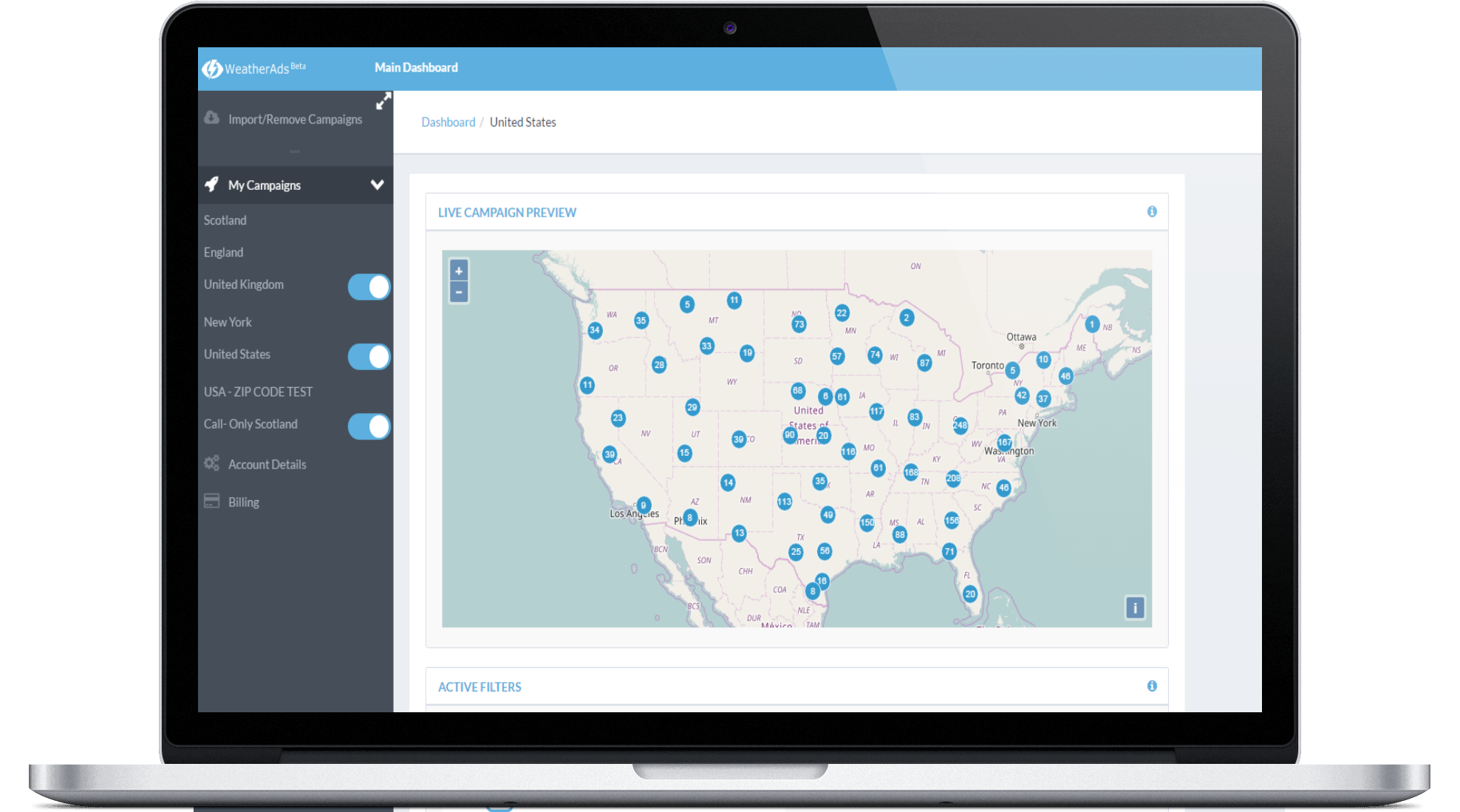1460x812 pixels.
Task: Click the map attribution info button
Action: [1135, 607]
